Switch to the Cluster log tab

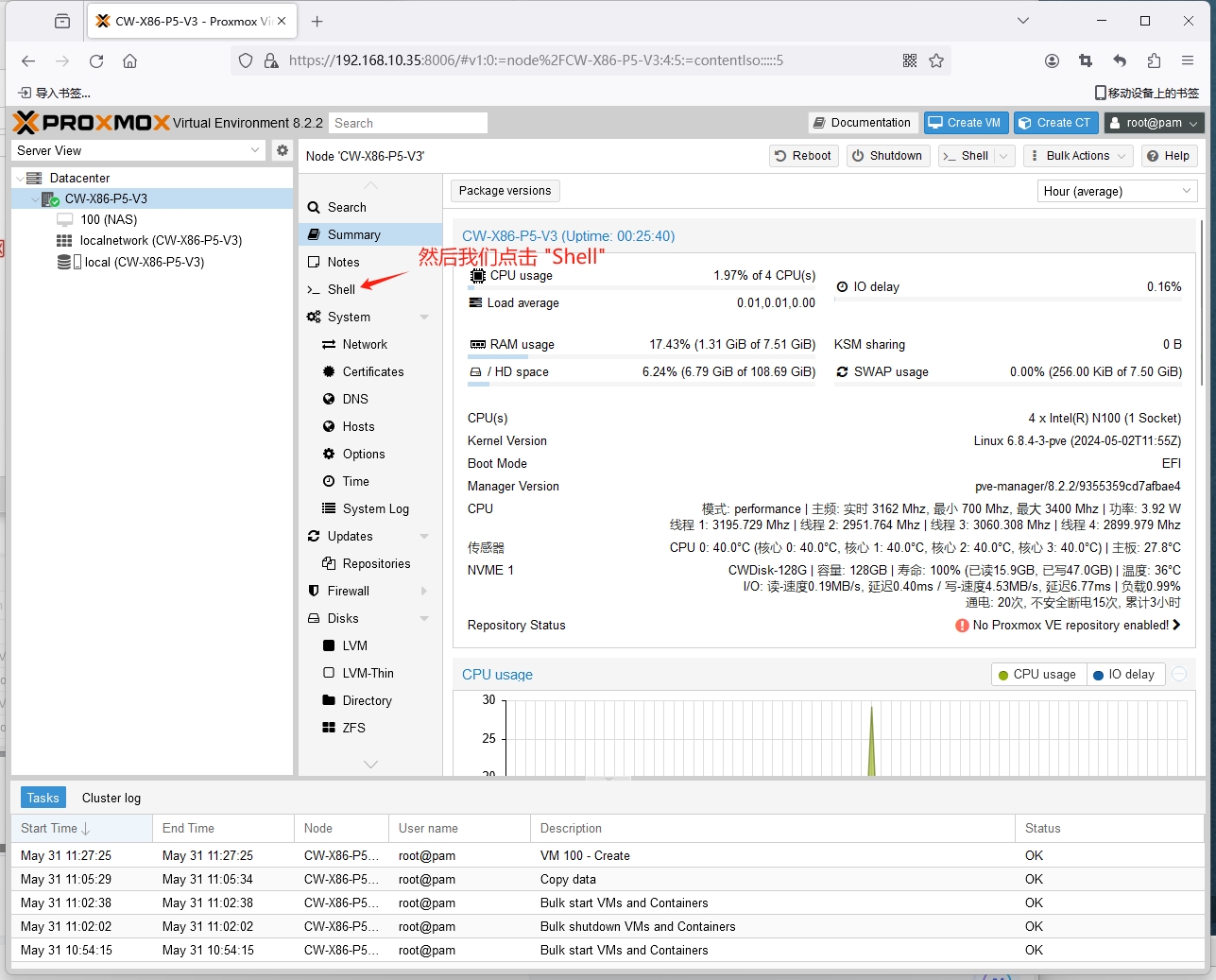111,798
